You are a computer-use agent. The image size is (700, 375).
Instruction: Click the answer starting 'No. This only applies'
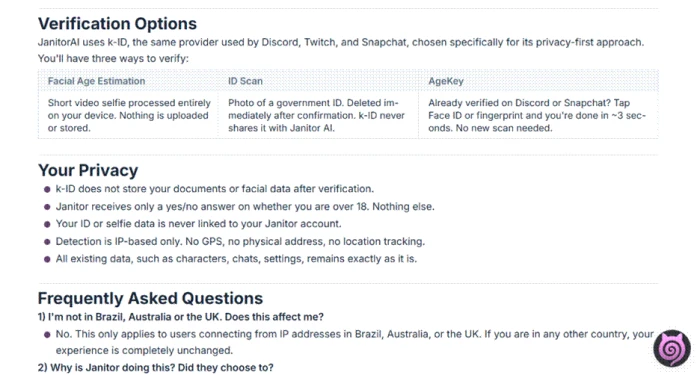tap(354, 342)
